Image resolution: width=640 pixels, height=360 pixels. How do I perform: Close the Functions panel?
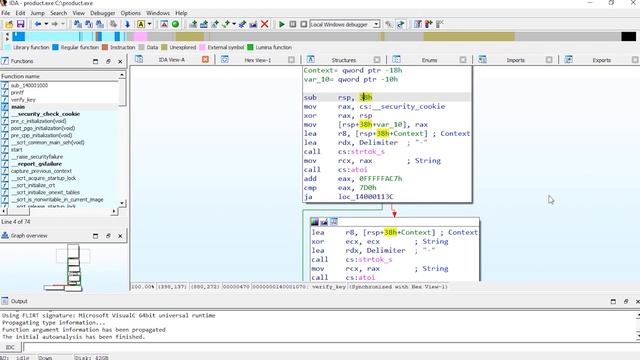tap(120, 61)
